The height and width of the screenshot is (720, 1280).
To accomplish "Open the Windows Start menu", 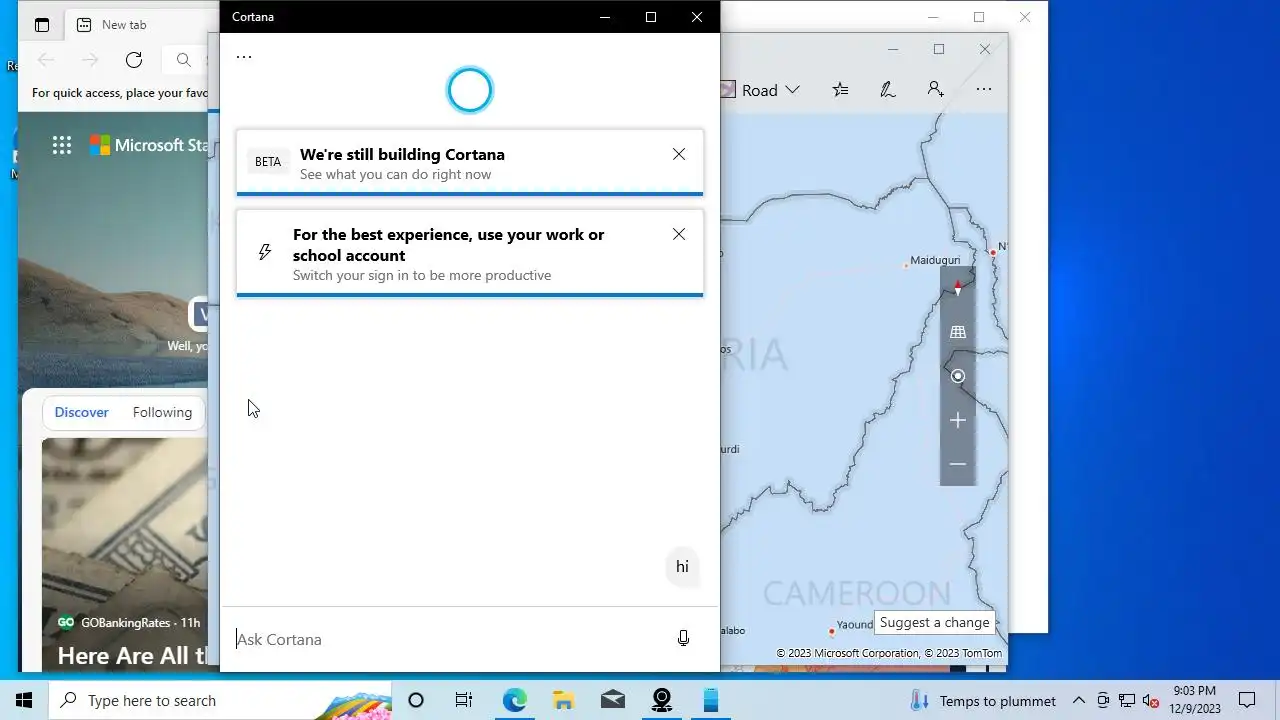I will coord(24,700).
